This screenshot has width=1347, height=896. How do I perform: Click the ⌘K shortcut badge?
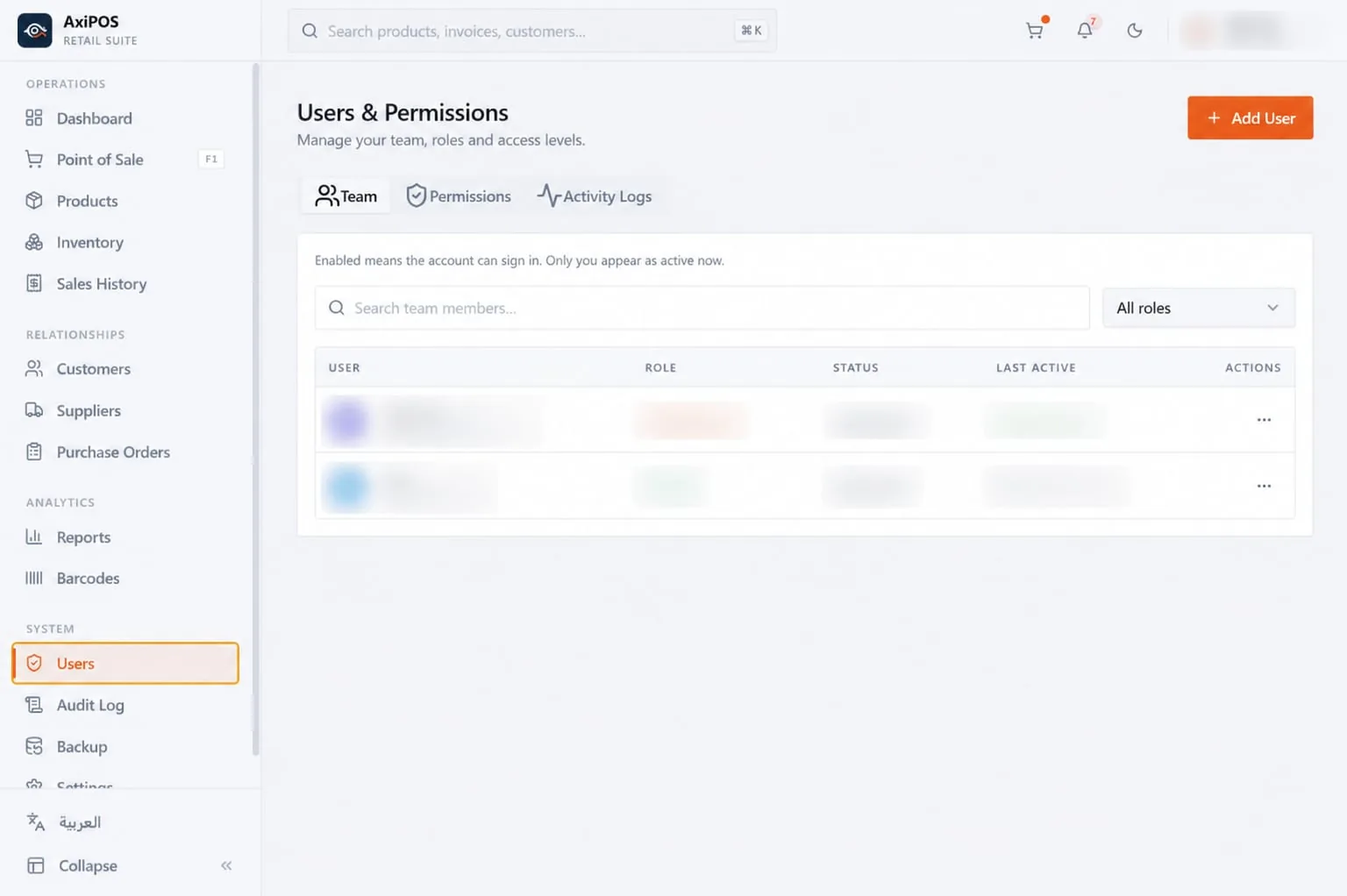(x=752, y=31)
